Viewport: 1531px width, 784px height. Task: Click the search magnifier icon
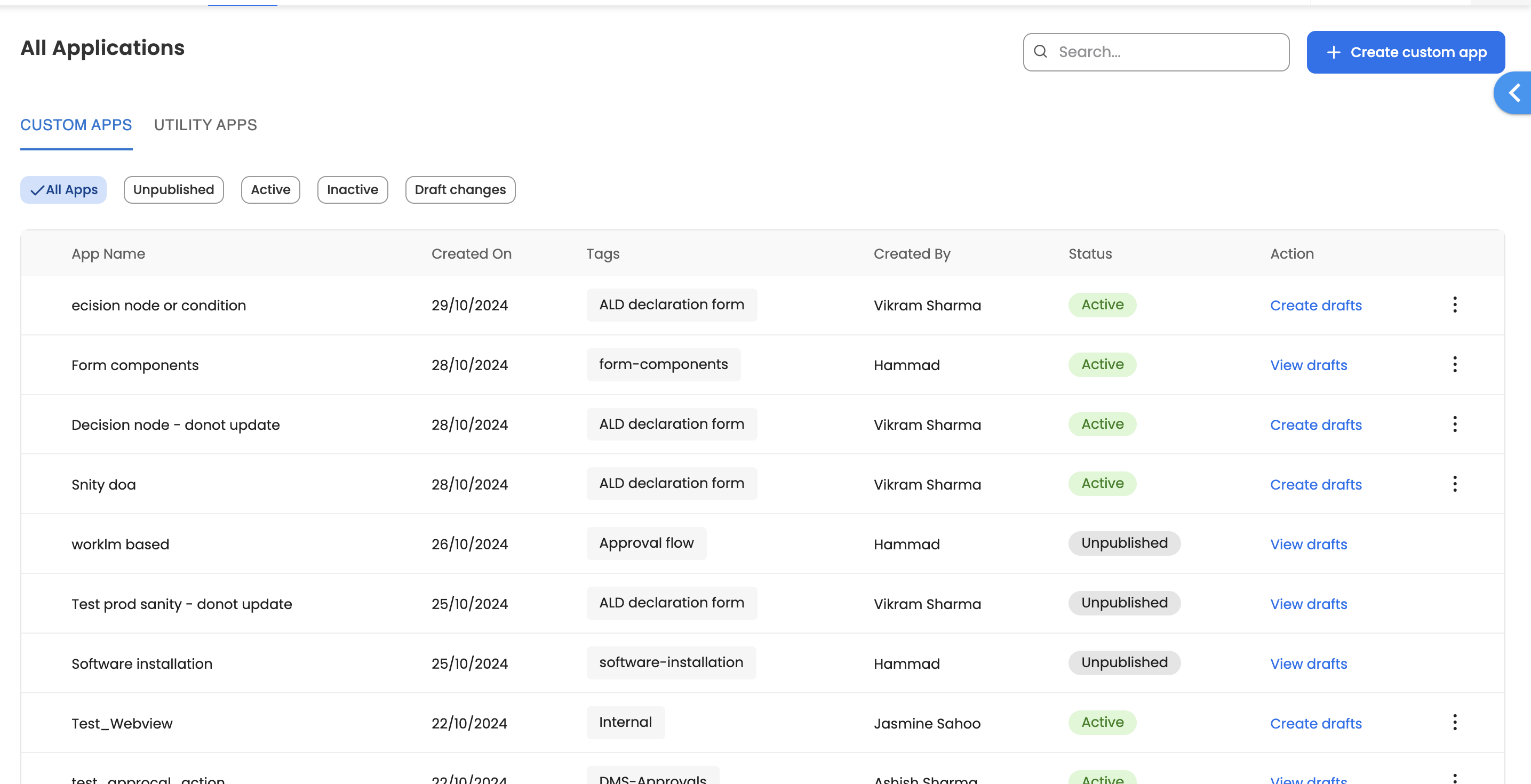point(1040,52)
